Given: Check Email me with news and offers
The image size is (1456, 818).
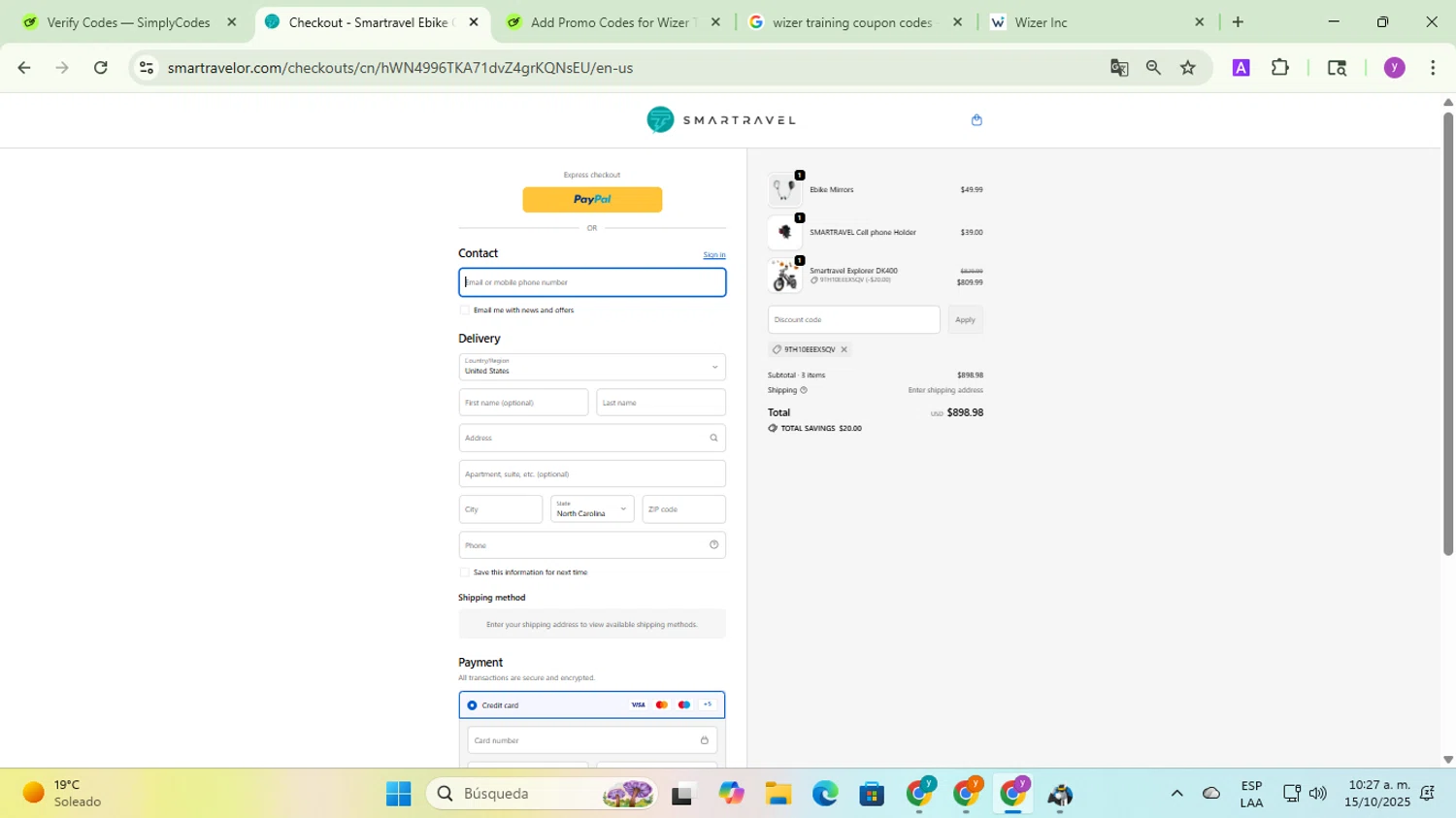Looking at the screenshot, I should (464, 310).
